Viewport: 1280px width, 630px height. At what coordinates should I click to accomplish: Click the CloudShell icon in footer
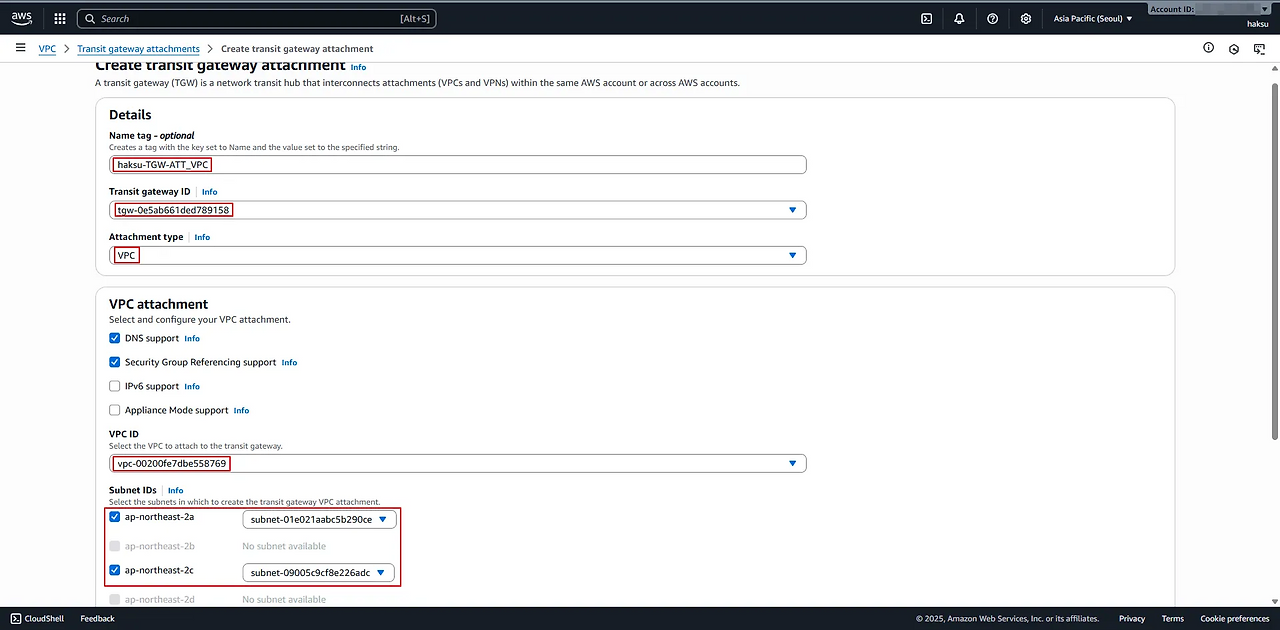click(16, 618)
